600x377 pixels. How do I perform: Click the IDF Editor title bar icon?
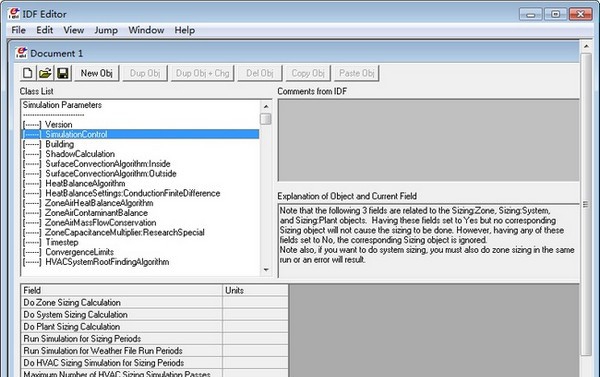point(14,14)
